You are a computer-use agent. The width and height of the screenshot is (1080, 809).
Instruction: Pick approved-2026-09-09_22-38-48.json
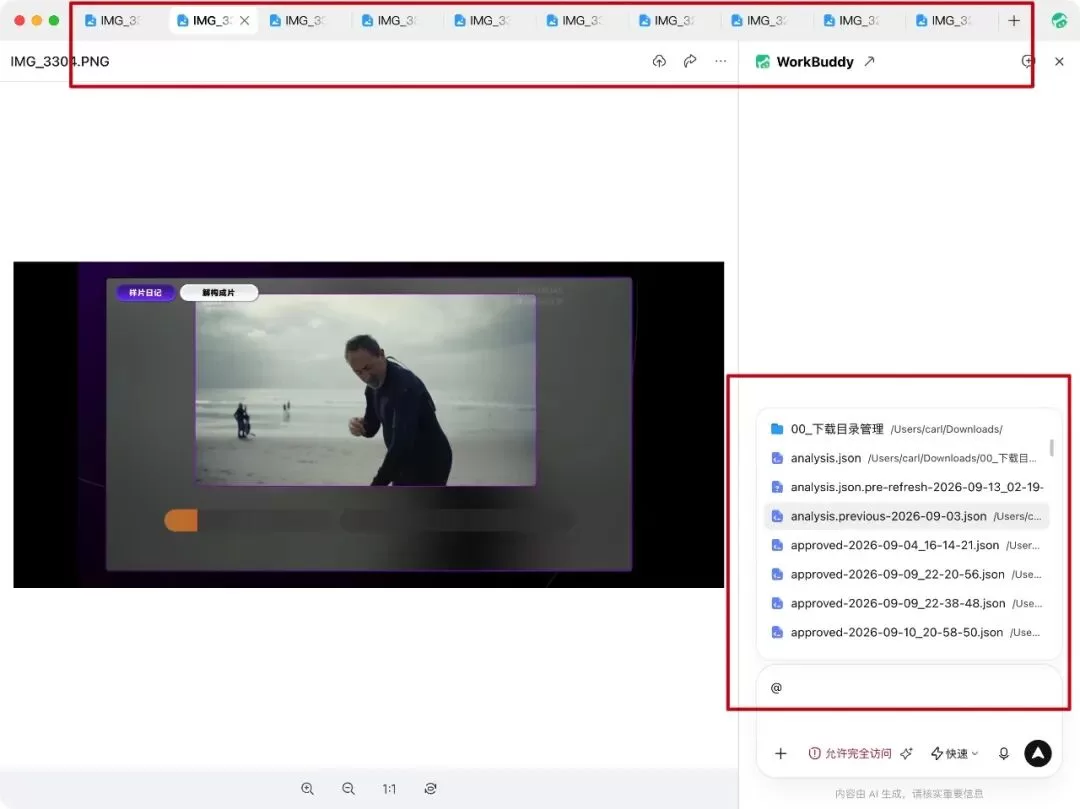(906, 603)
